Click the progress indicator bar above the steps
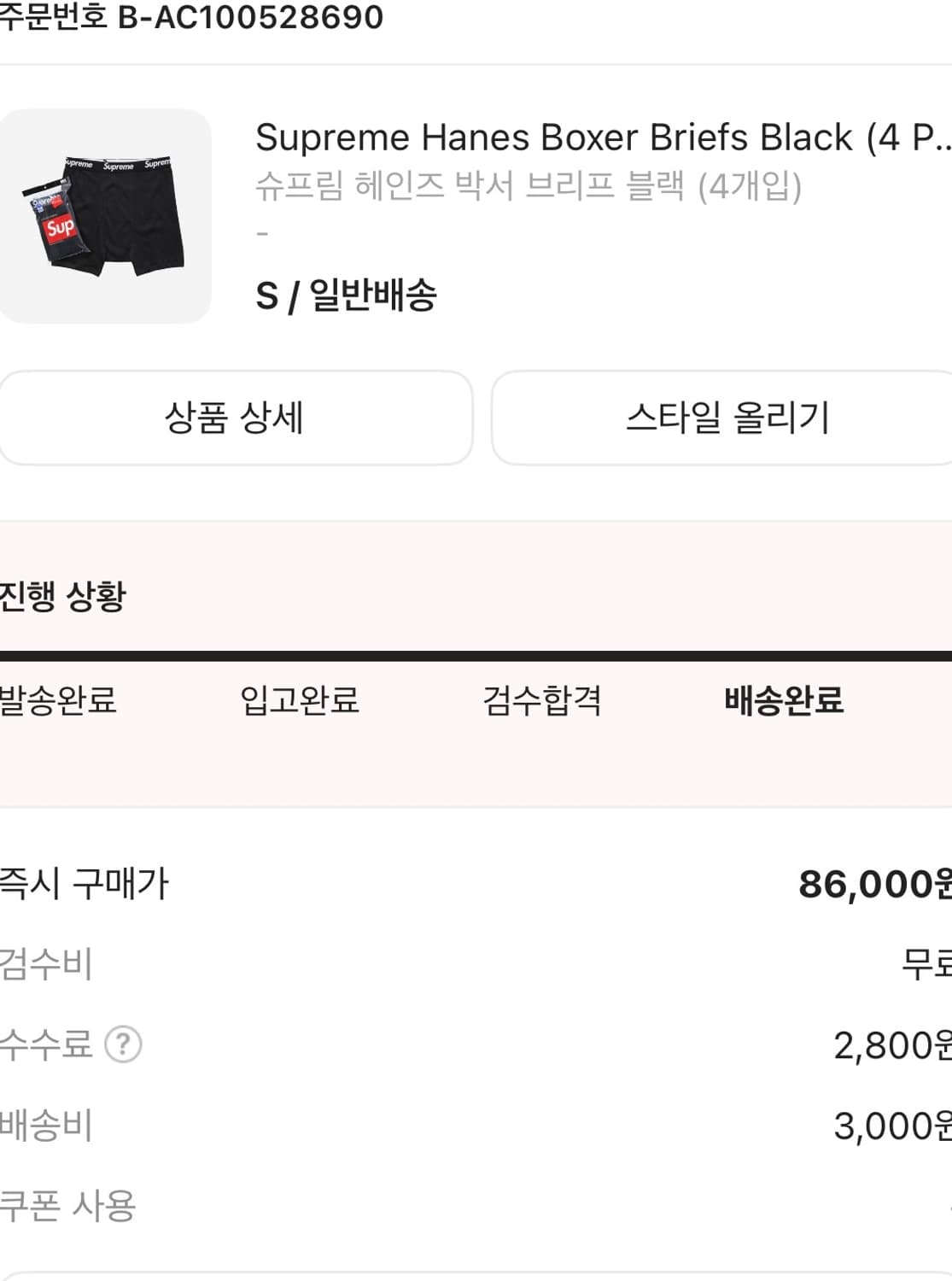The image size is (952, 1281). coord(476,654)
